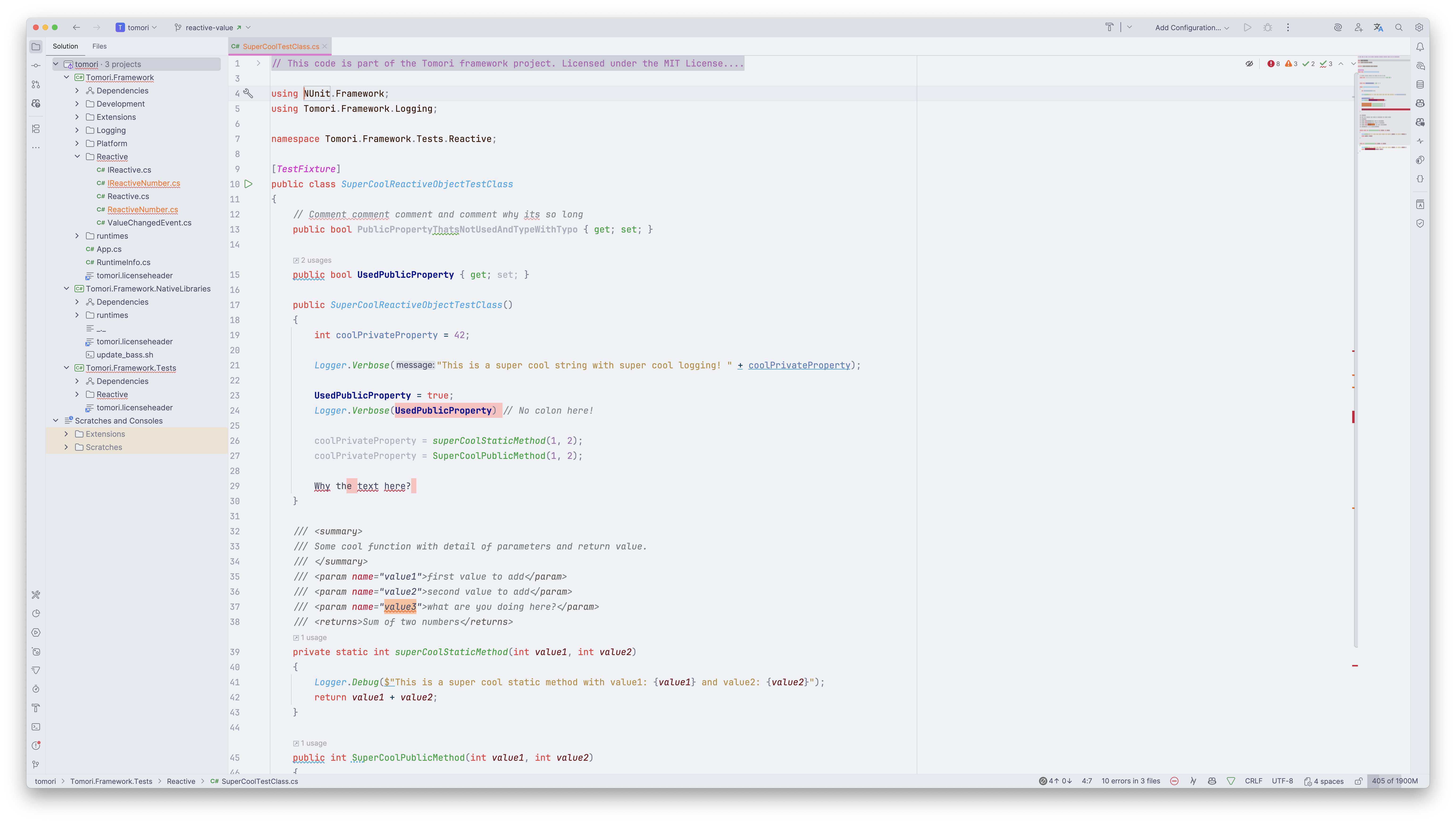The height and width of the screenshot is (823, 1456).
Task: Run test class via gutter icon
Action: click(x=248, y=184)
